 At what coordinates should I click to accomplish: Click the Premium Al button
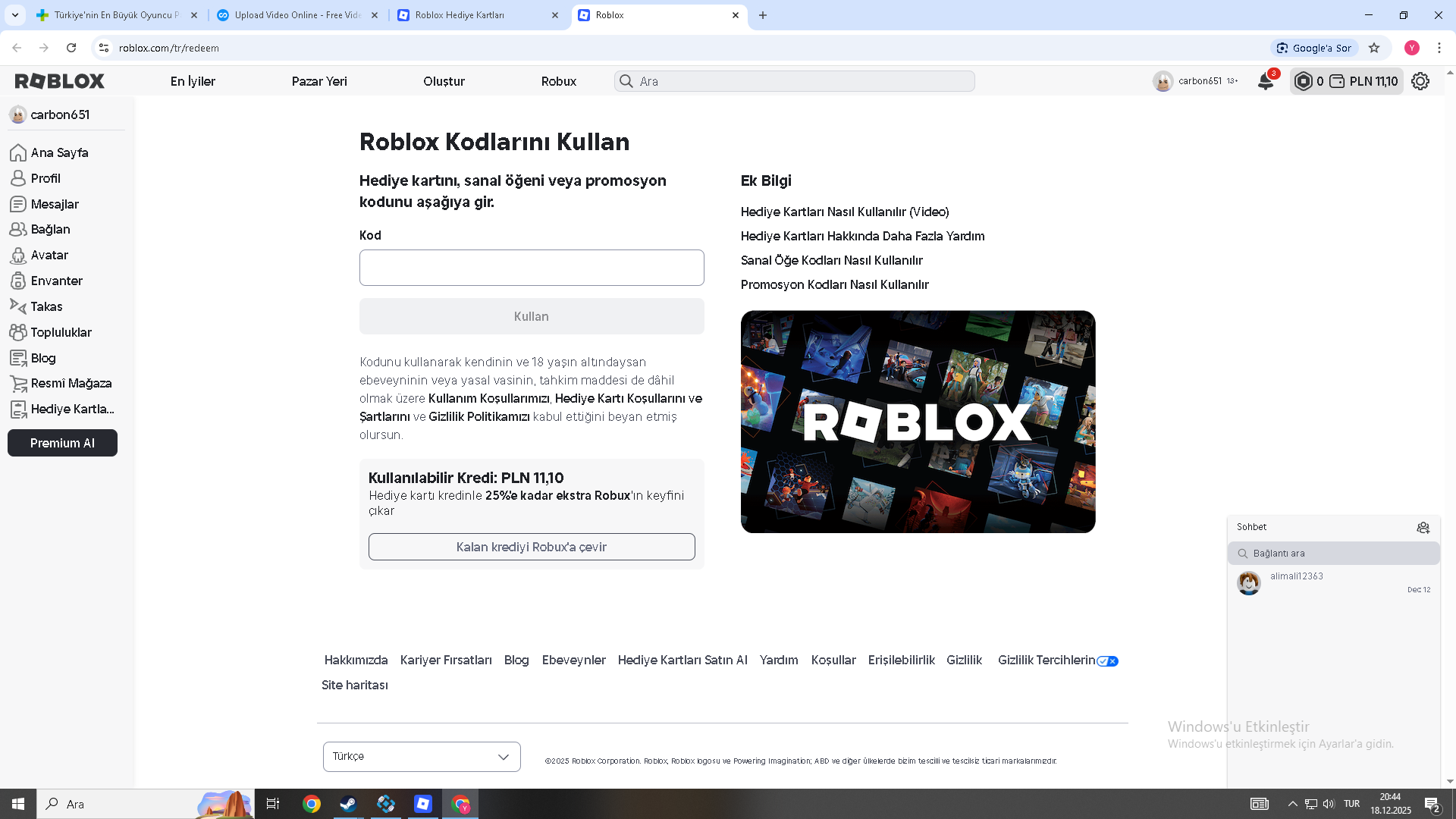[62, 443]
